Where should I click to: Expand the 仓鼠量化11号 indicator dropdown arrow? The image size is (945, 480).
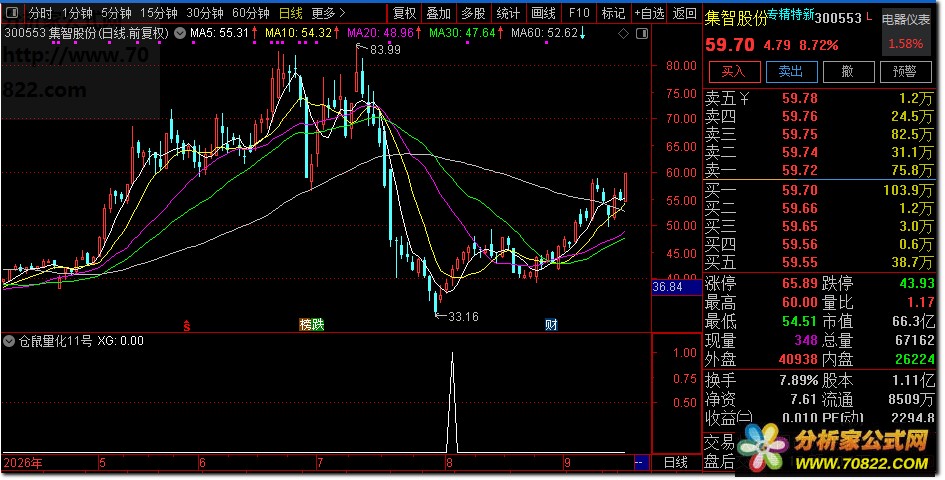point(9,341)
